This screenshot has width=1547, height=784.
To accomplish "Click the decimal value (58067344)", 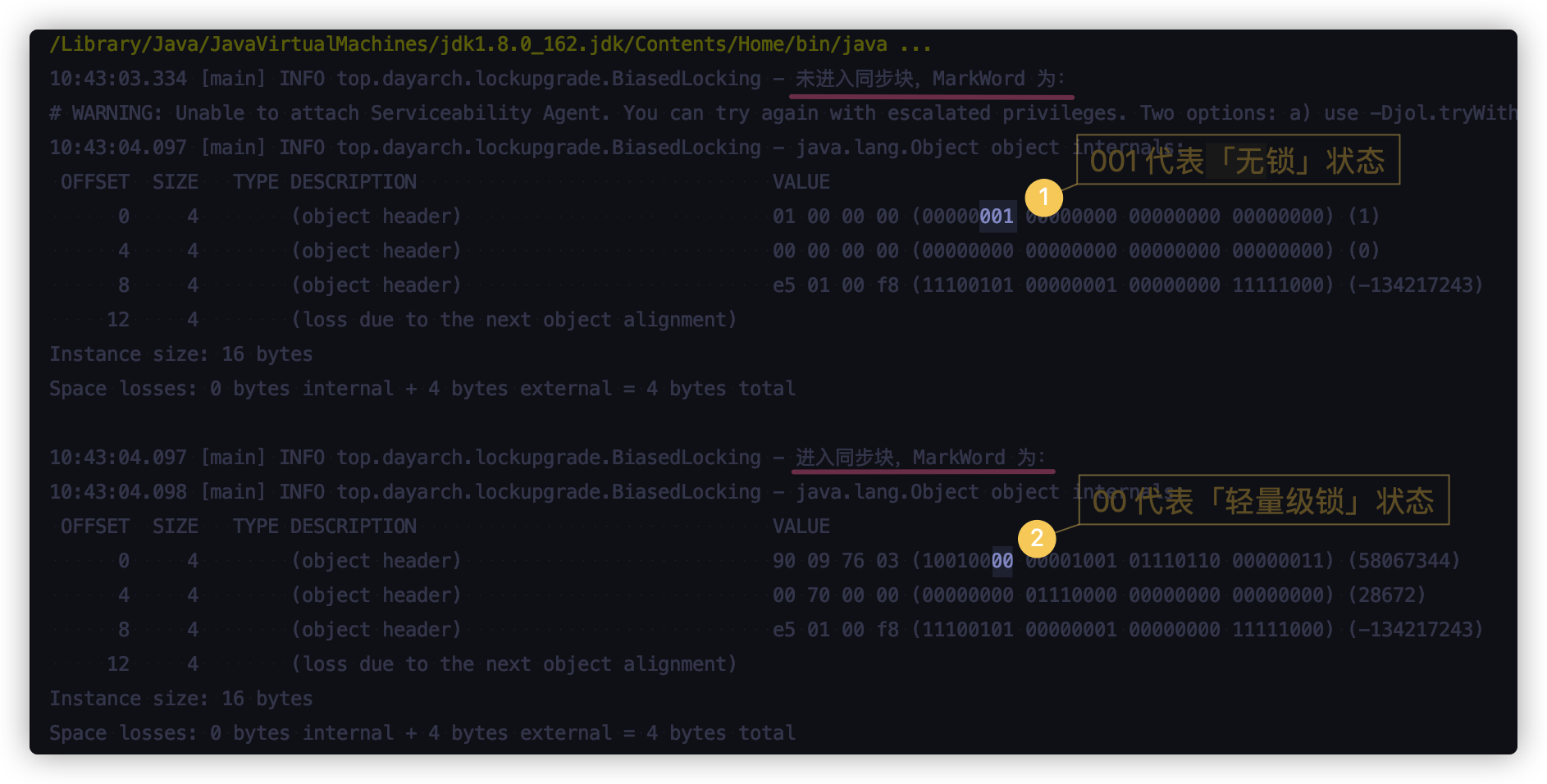I will [1404, 561].
